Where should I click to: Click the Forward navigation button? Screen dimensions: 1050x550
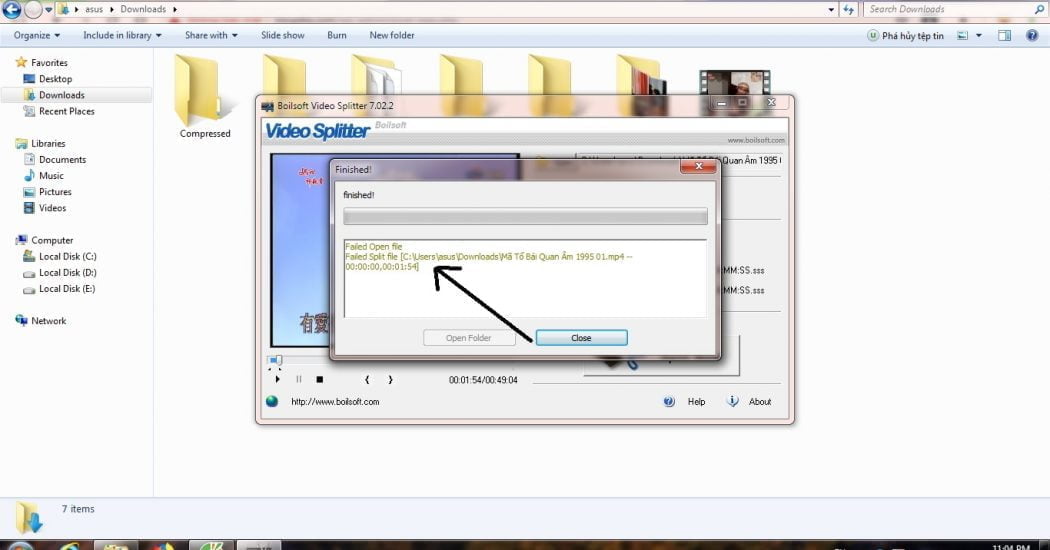tap(33, 9)
